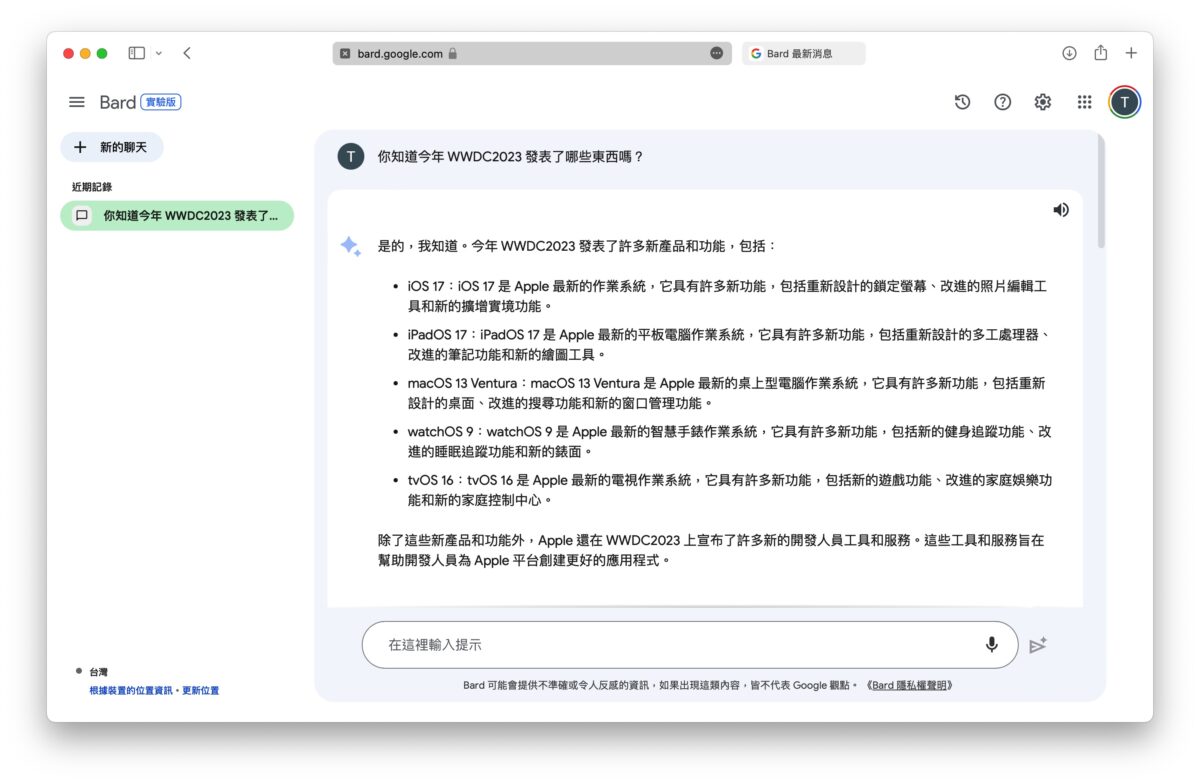Open the Safari share icon
Screen dimensions: 1200x784
1100,53
